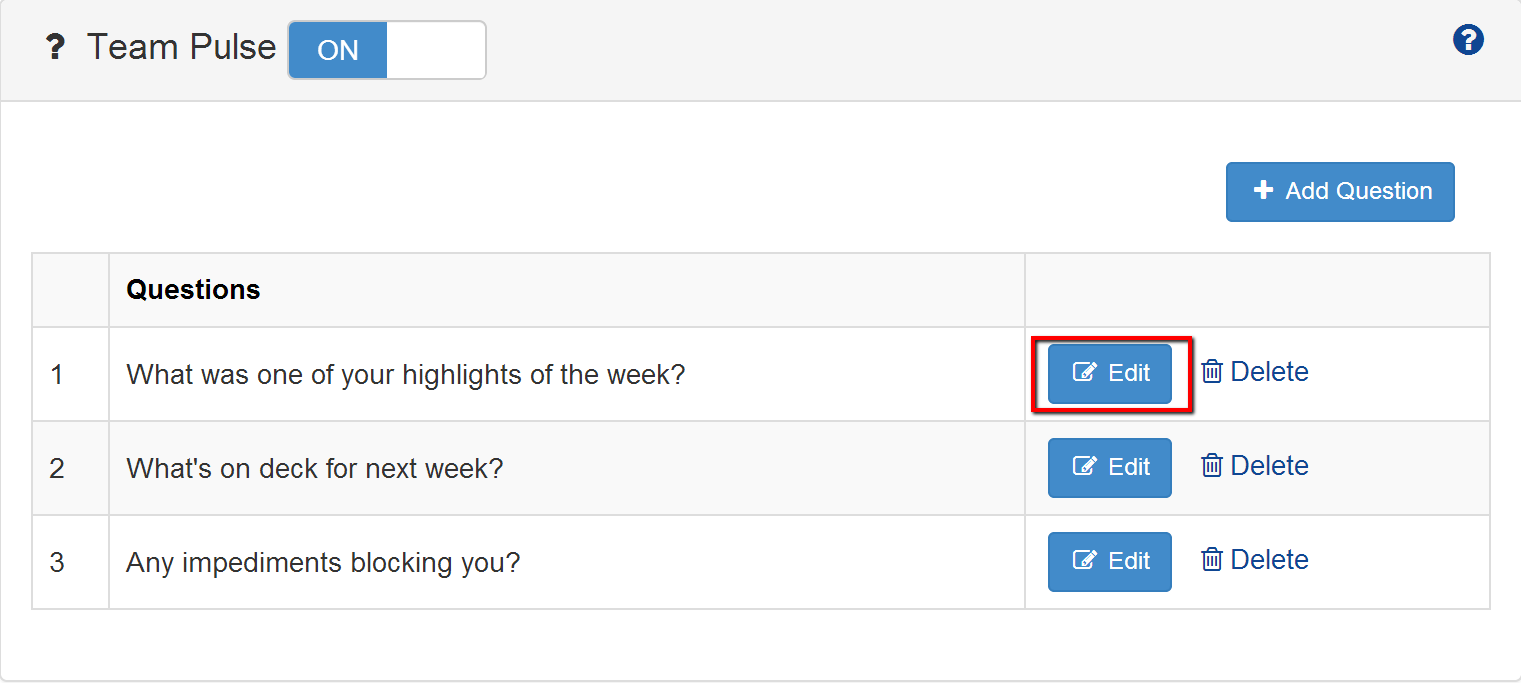Image resolution: width=1521 pixels, height=683 pixels.
Task: Click the 'Any impediments blocking you?' text
Action: [323, 562]
